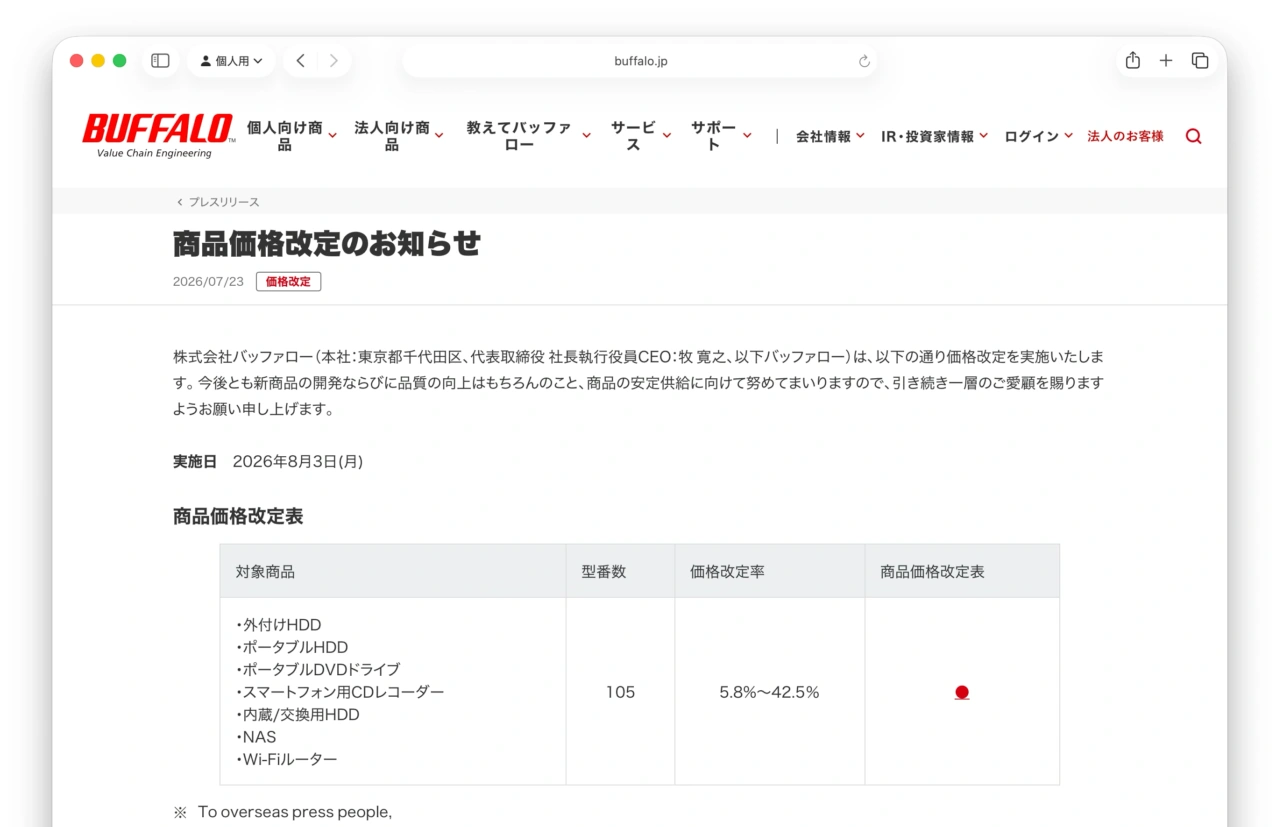This screenshot has width=1280, height=827.
Task: Open the site search magnifier icon
Action: tap(1193, 136)
